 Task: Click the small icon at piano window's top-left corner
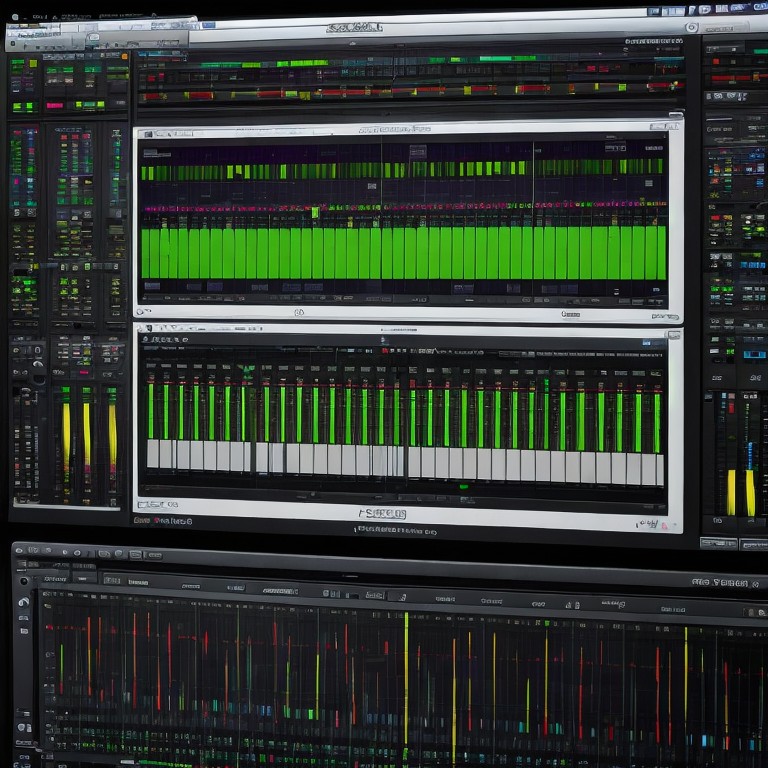coord(145,327)
